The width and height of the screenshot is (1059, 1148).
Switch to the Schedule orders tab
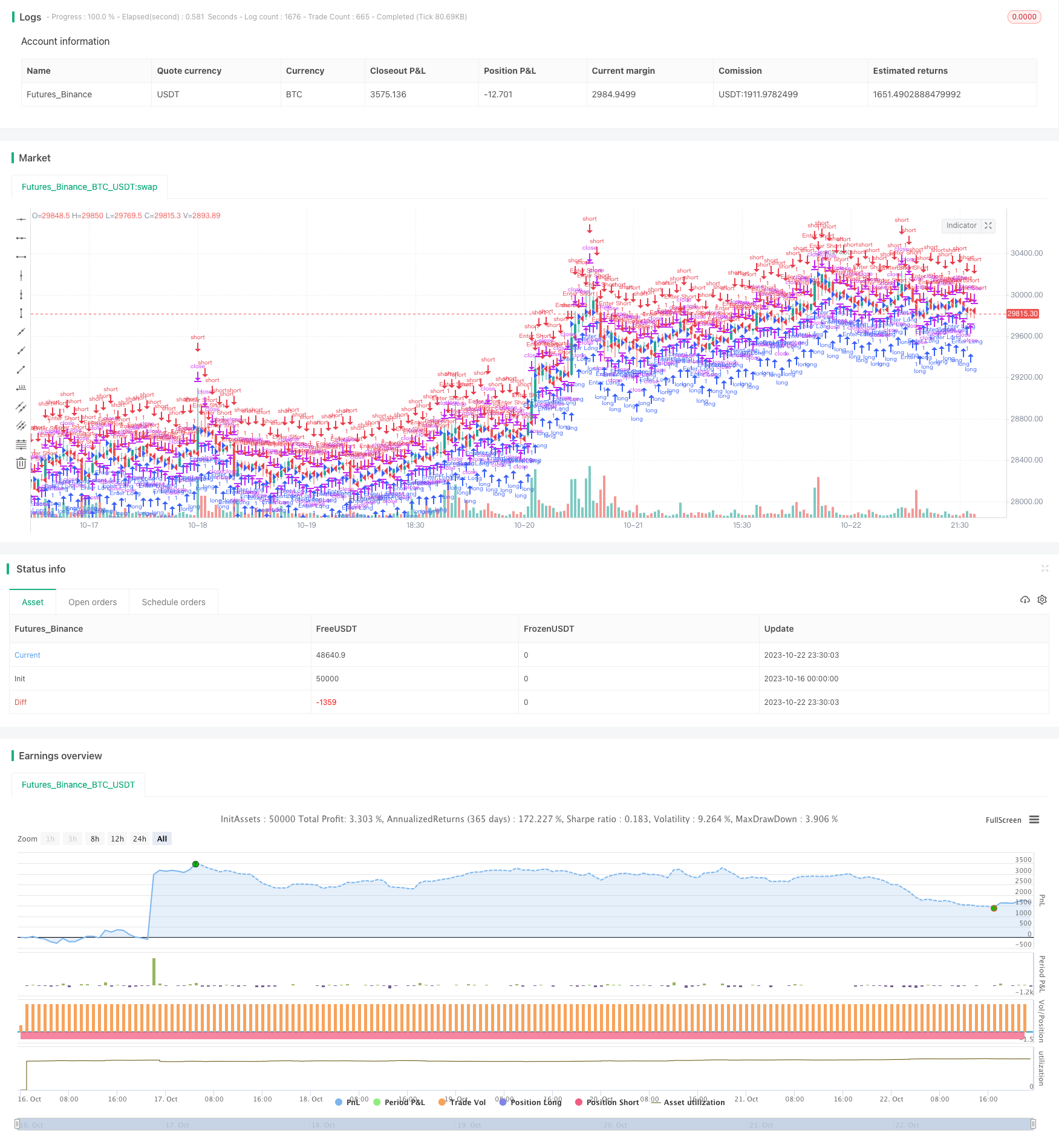[174, 602]
